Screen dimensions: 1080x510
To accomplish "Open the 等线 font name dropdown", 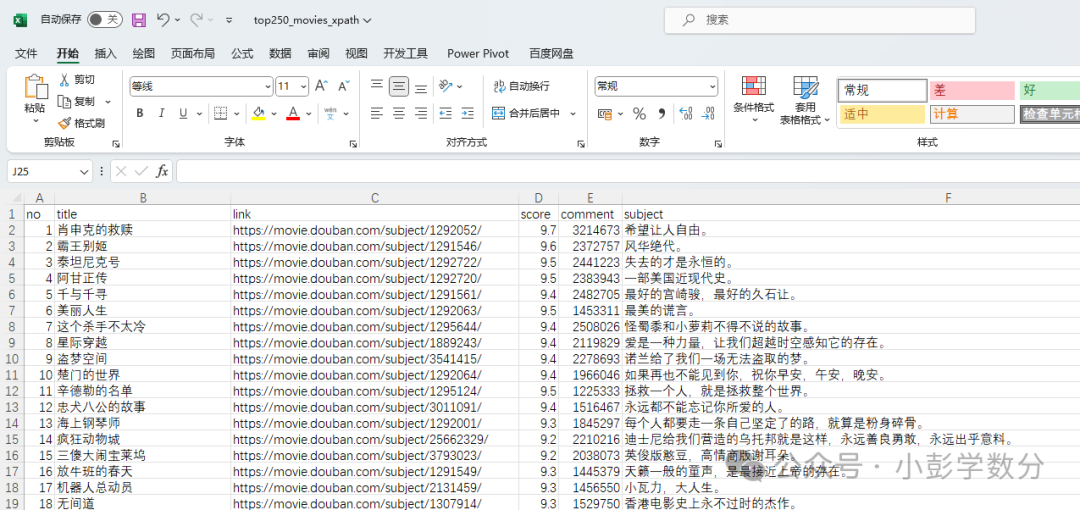I will (268, 87).
